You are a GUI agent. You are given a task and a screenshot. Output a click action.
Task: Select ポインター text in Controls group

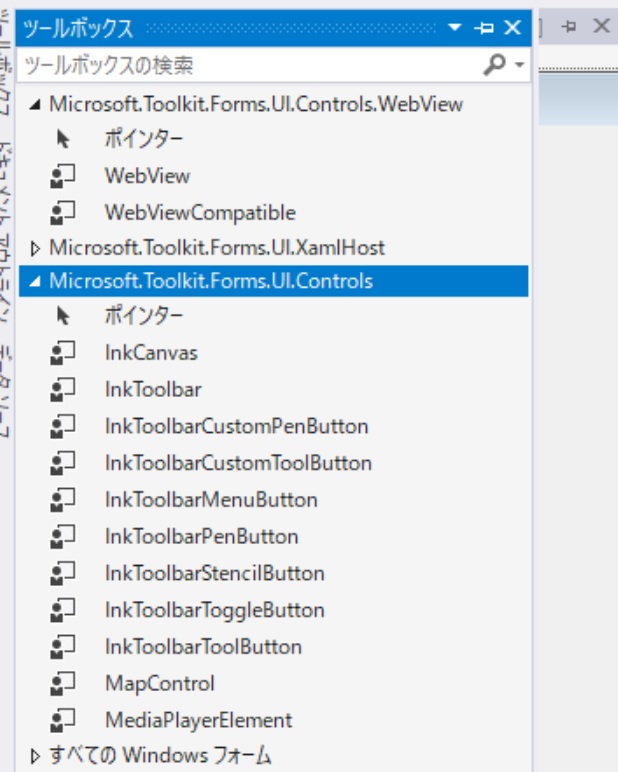click(143, 316)
